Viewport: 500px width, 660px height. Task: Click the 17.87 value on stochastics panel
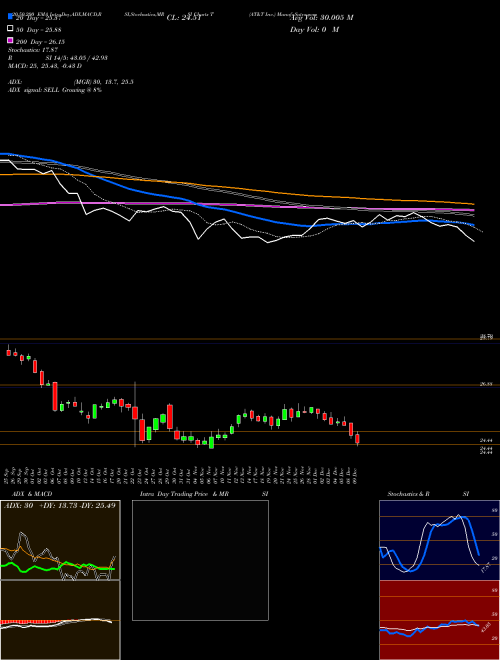coord(485,567)
